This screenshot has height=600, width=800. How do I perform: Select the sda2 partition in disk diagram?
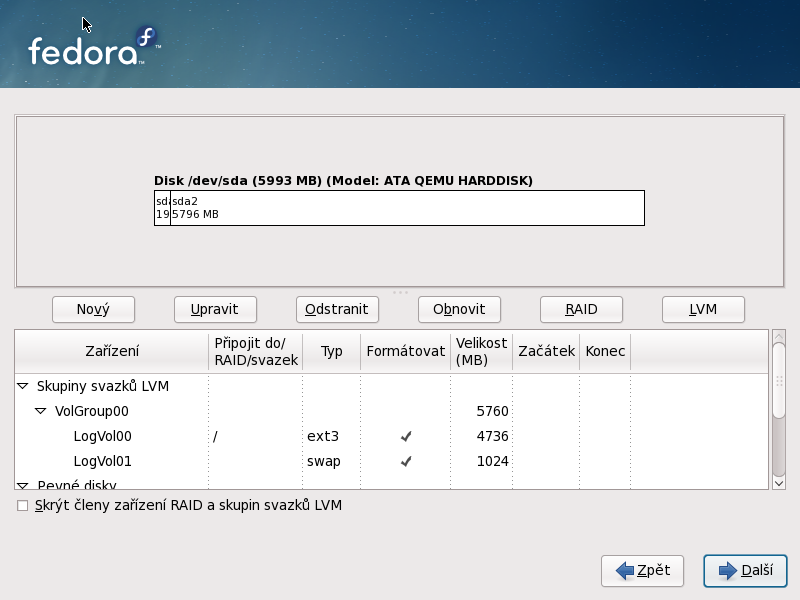[406, 208]
